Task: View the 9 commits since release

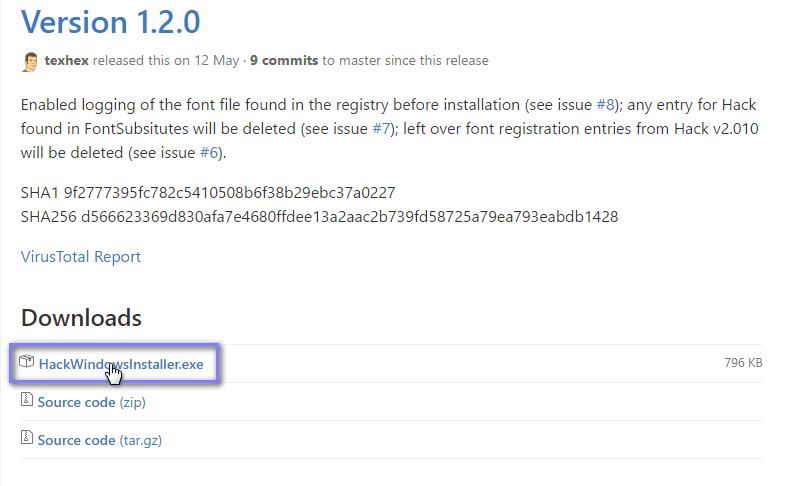Action: 284,61
